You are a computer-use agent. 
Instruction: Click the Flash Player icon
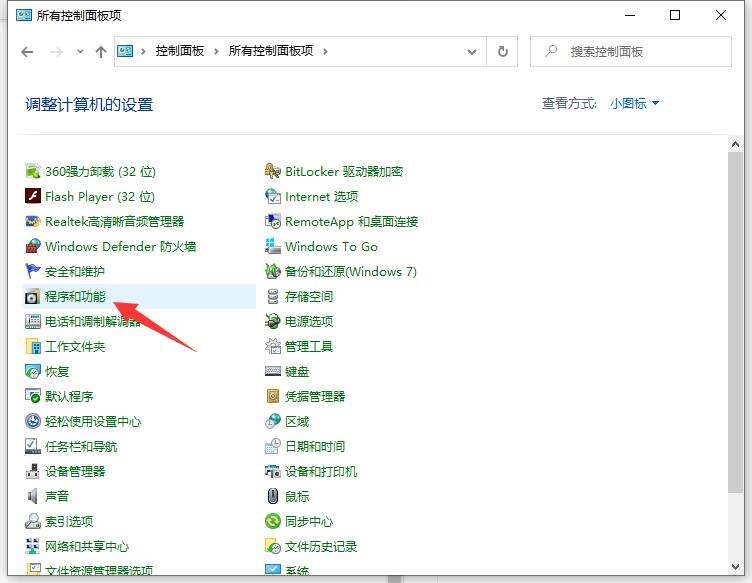33,196
